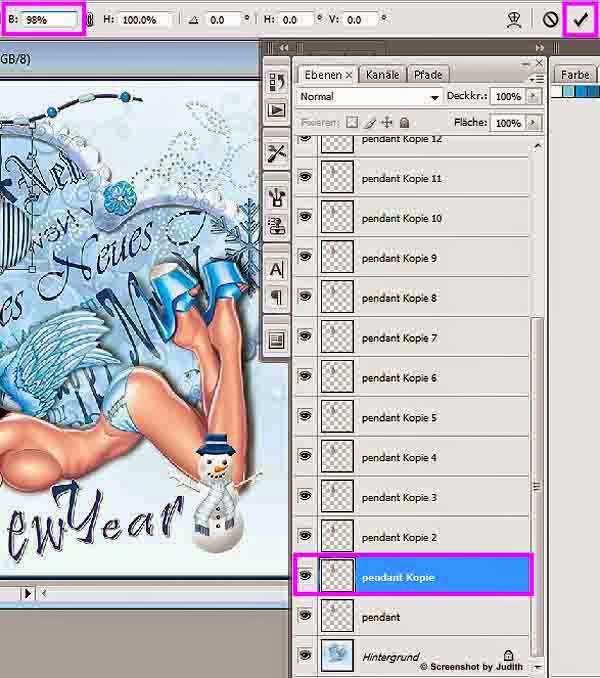Toggle the maintain aspect ratio chain icon
Viewport: 600px width, 678px height.
click(x=90, y=19)
